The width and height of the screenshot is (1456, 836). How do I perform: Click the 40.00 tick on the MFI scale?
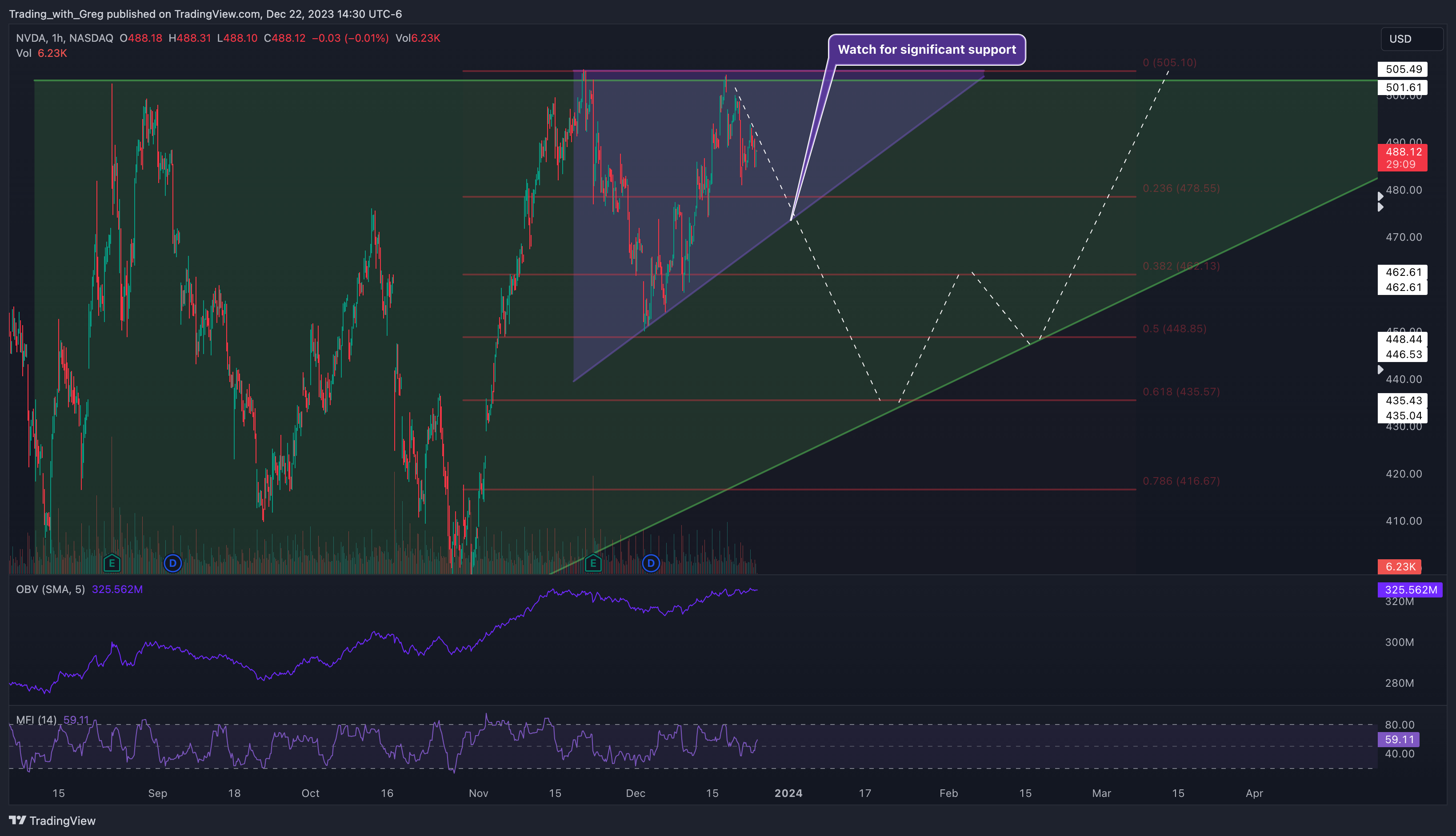(1399, 753)
